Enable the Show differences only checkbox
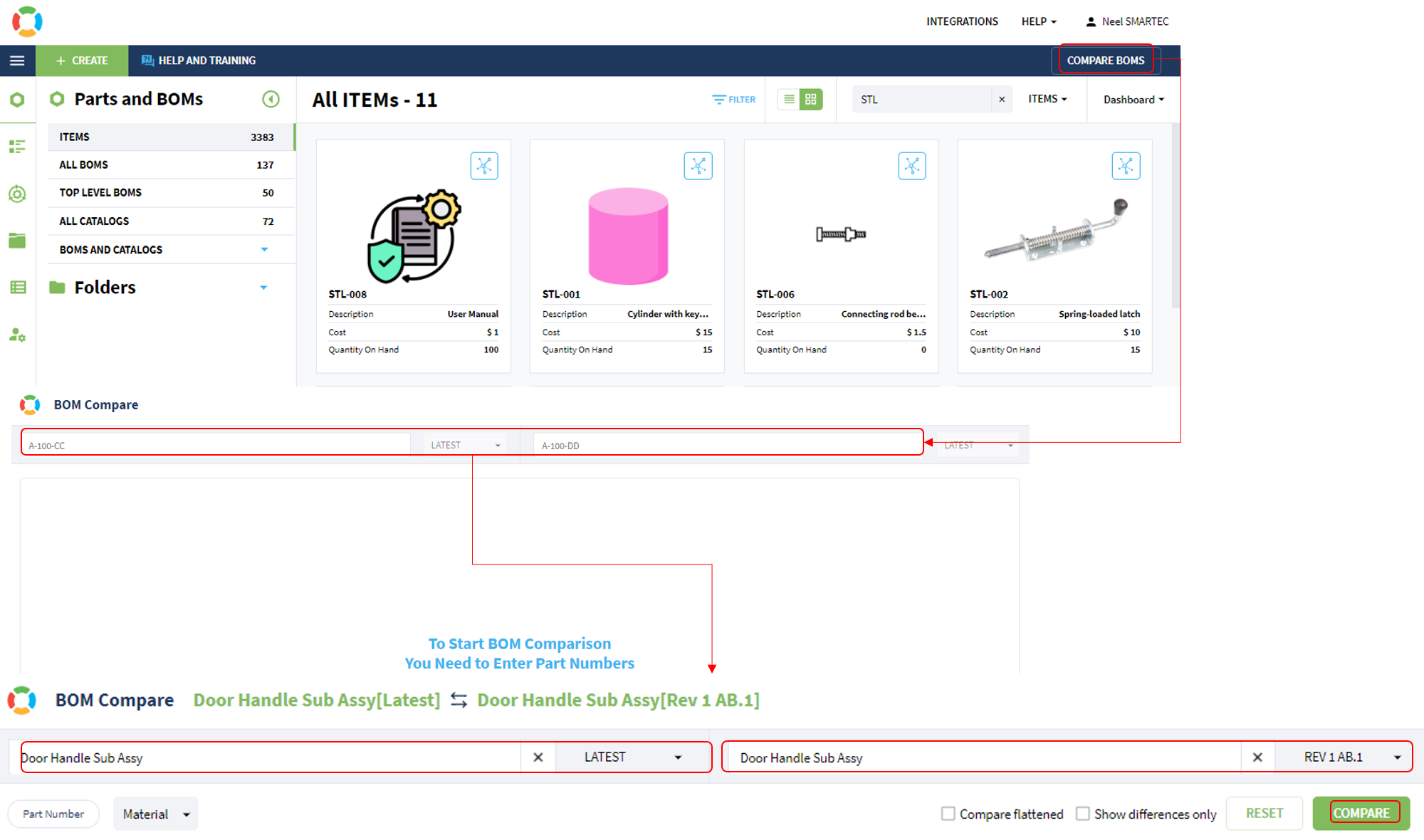 [1083, 813]
